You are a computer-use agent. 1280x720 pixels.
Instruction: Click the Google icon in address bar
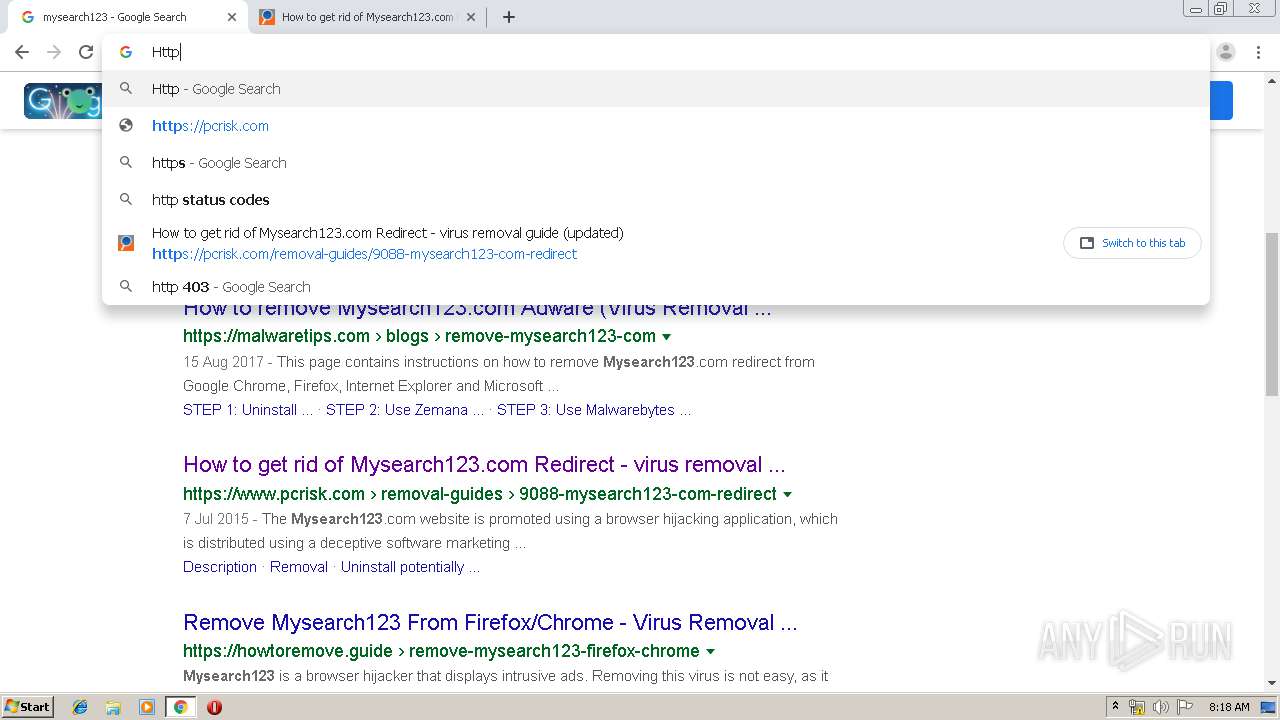[126, 52]
